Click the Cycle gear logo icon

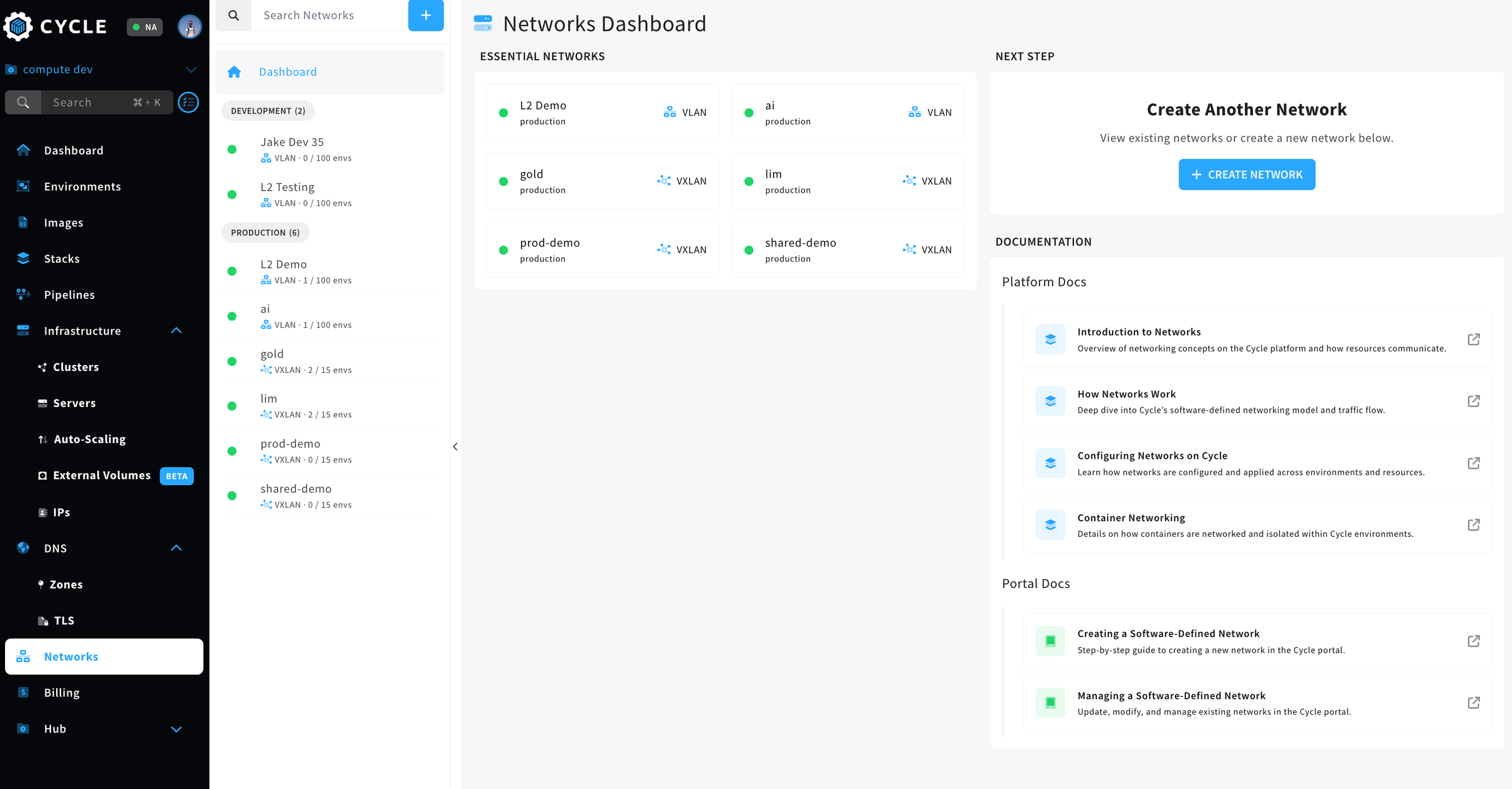[18, 26]
